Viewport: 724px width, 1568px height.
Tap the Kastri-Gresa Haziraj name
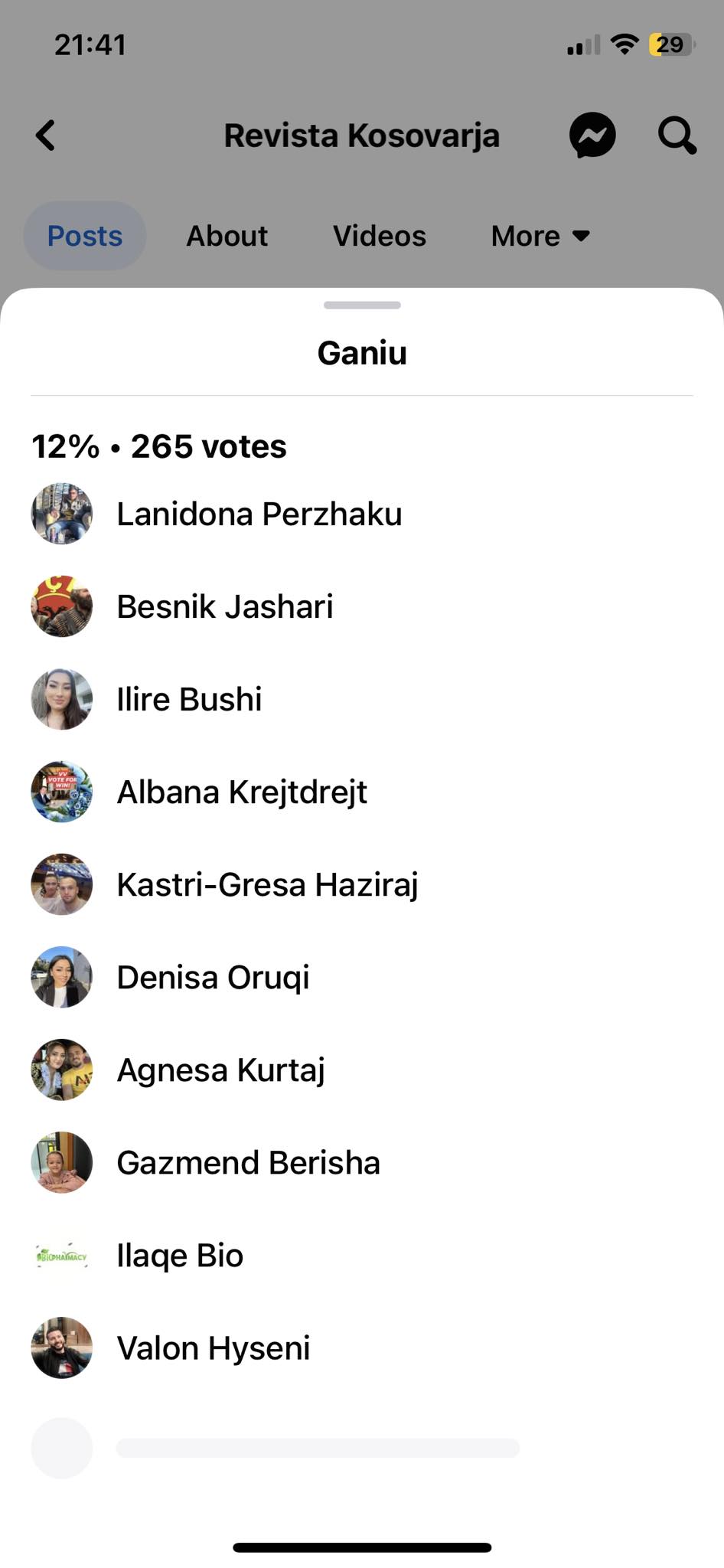point(267,884)
